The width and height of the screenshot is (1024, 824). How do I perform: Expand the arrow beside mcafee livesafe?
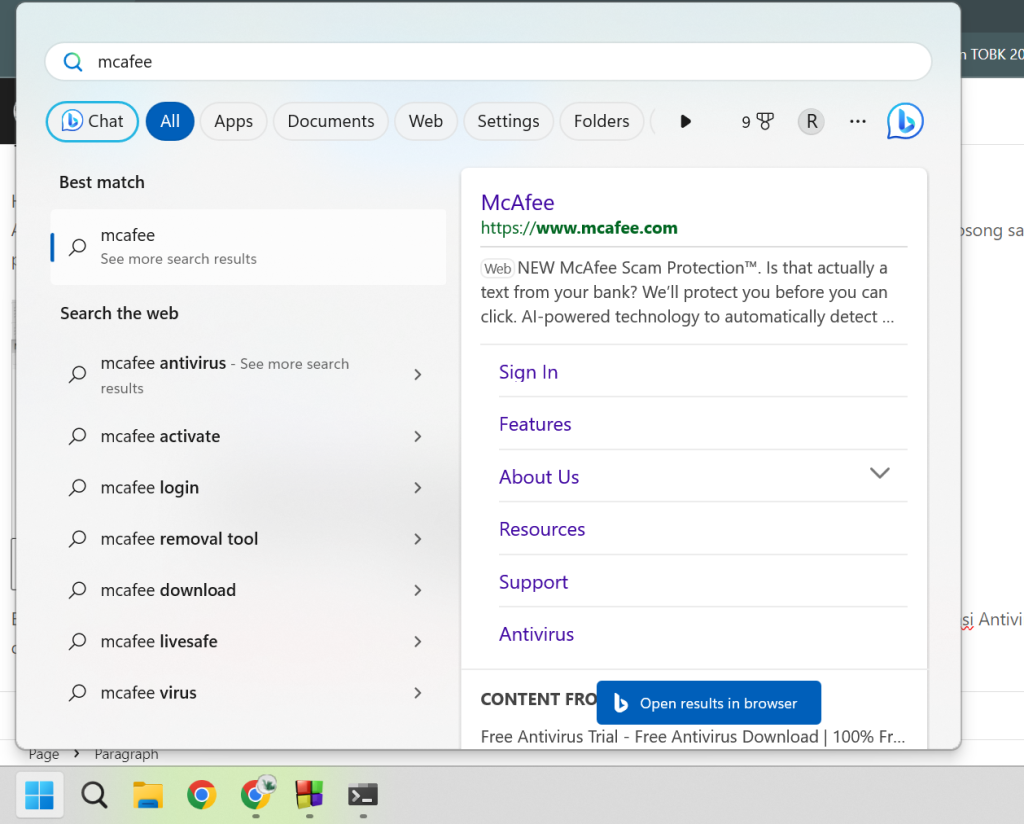(418, 641)
